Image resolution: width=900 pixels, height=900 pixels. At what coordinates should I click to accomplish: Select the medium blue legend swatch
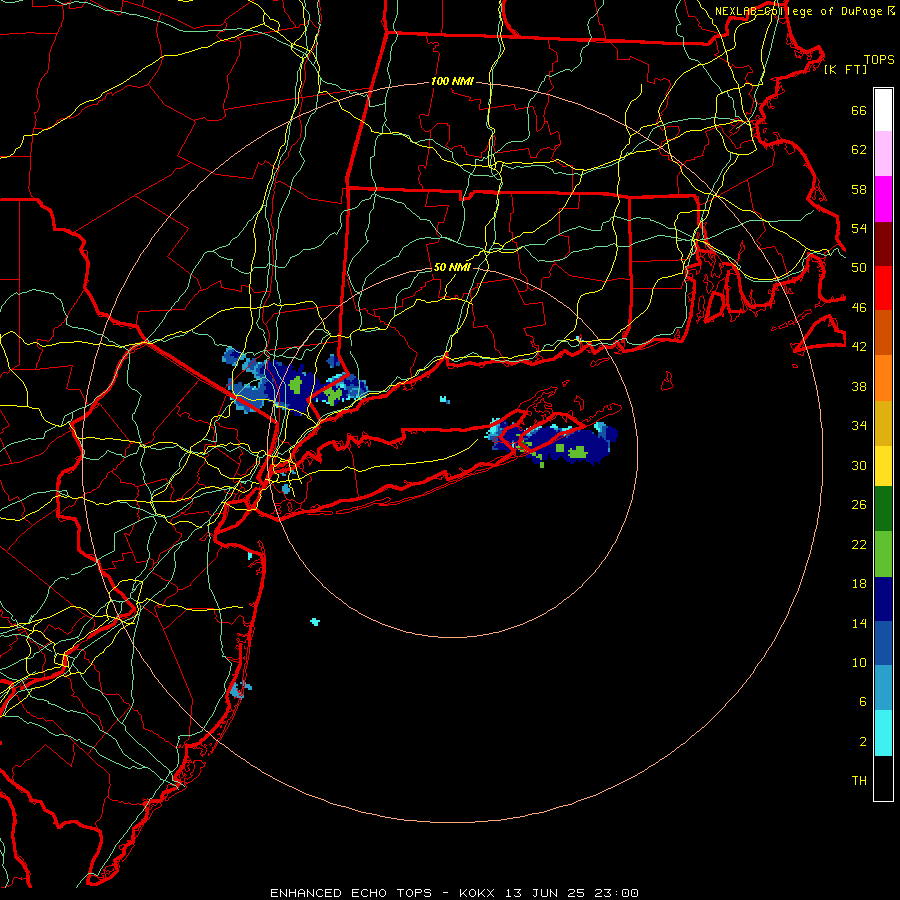(x=883, y=643)
